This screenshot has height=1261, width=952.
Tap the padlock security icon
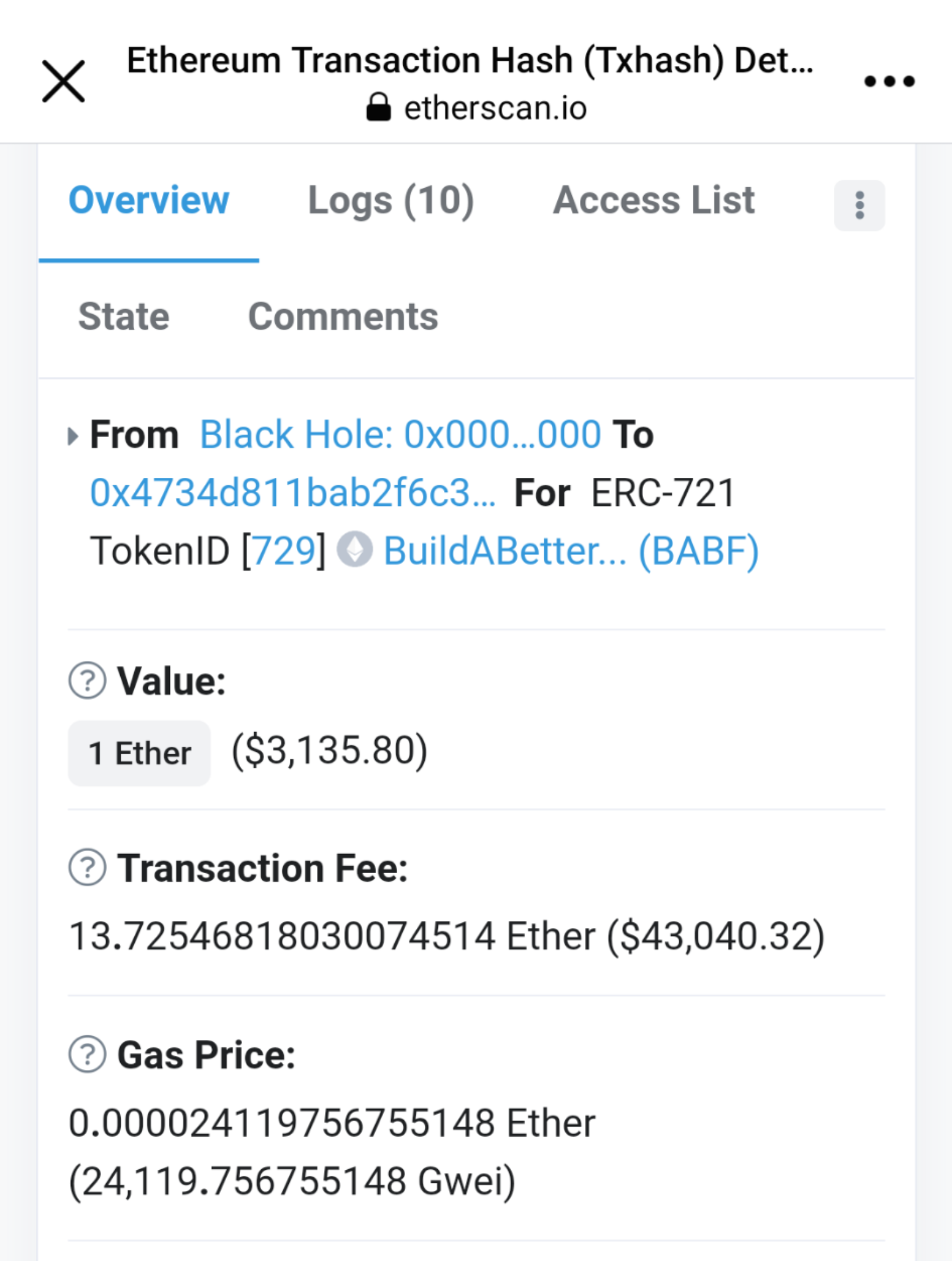coord(379,107)
